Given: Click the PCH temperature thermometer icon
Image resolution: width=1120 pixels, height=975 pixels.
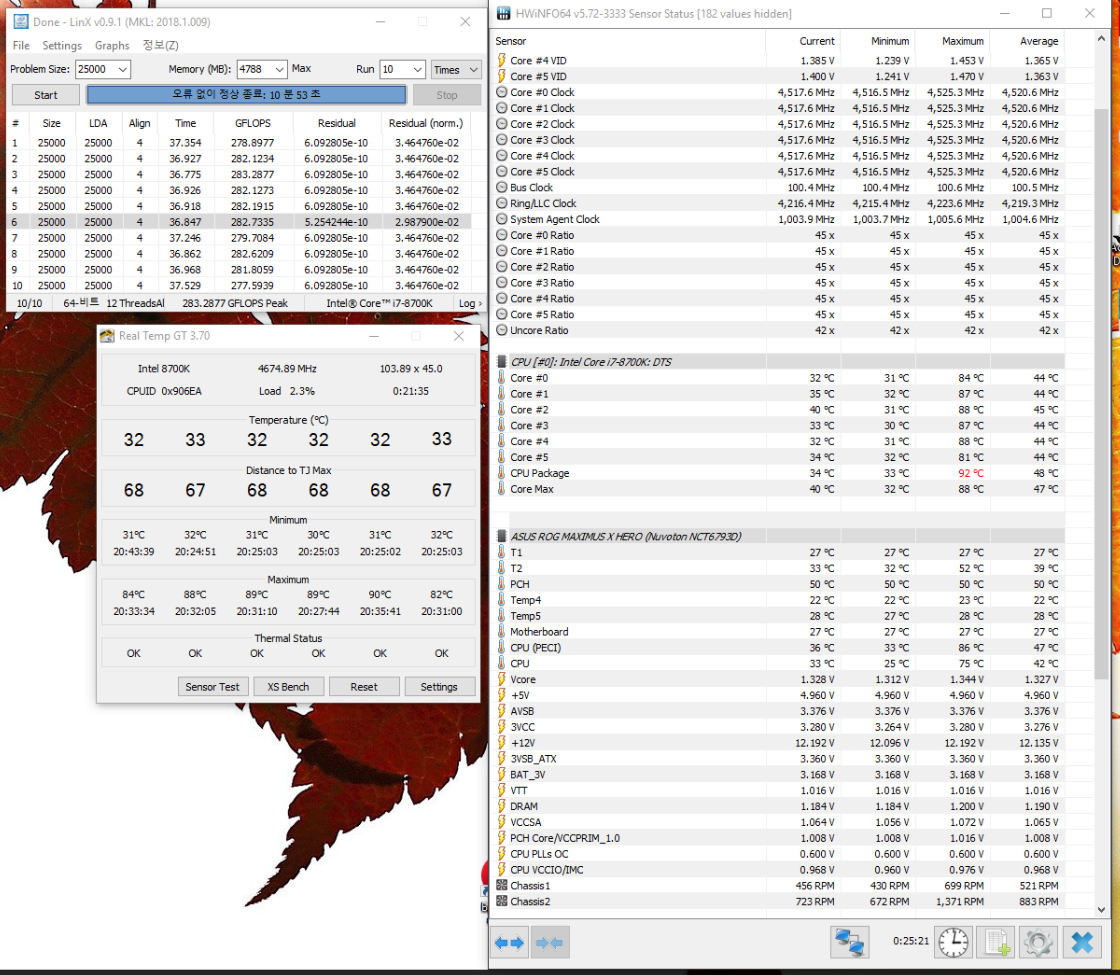Looking at the screenshot, I should pos(502,584).
